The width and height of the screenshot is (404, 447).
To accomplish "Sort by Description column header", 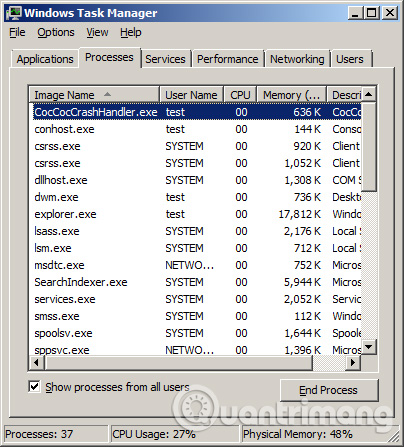I will click(x=344, y=95).
